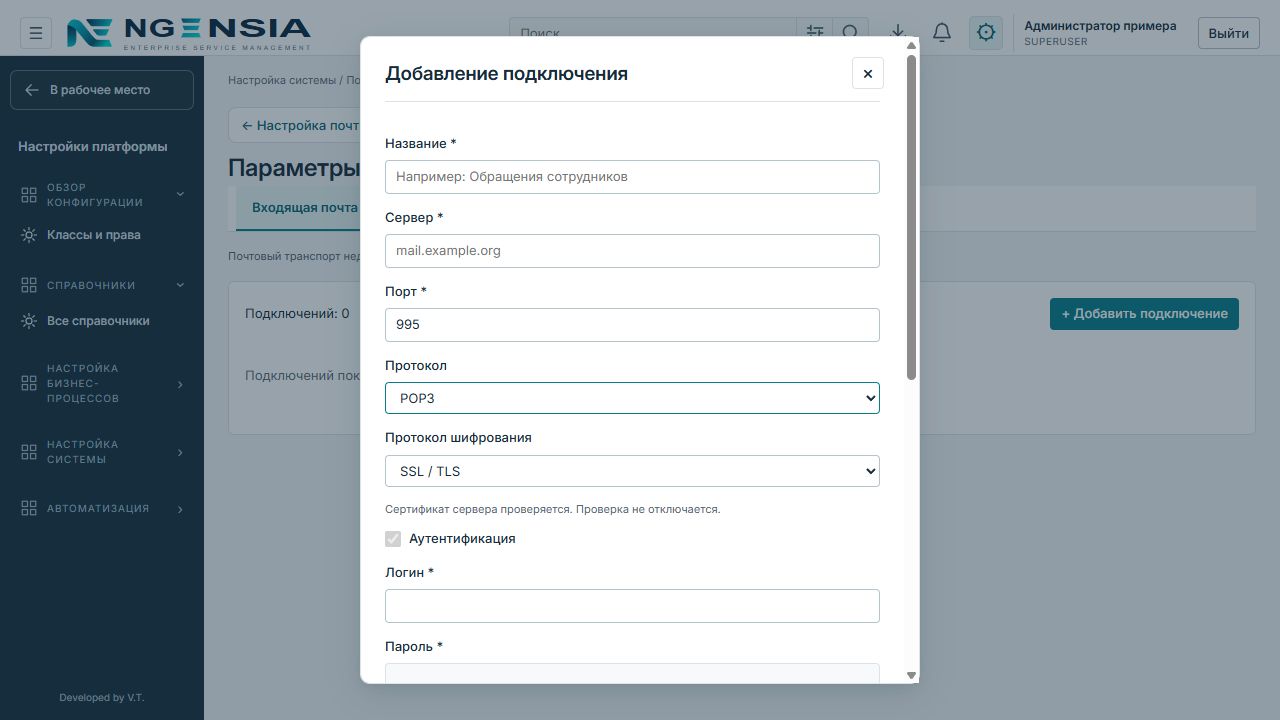Click the NGENSIA logo
The width and height of the screenshot is (1280, 720).
point(189,33)
